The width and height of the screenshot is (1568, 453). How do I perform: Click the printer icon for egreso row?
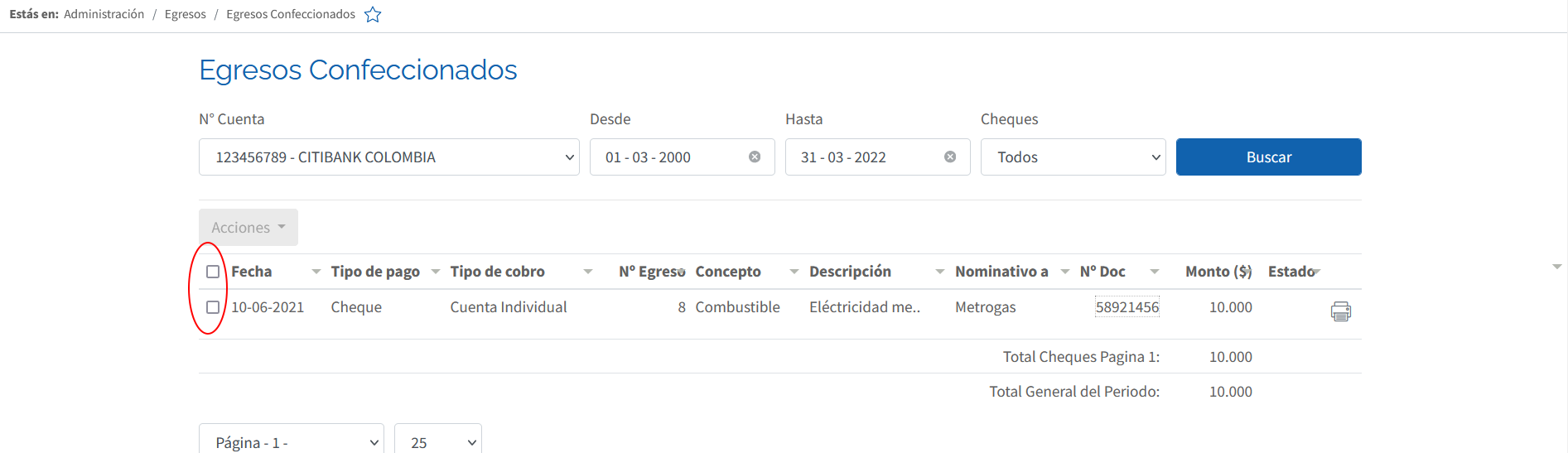point(1340,311)
